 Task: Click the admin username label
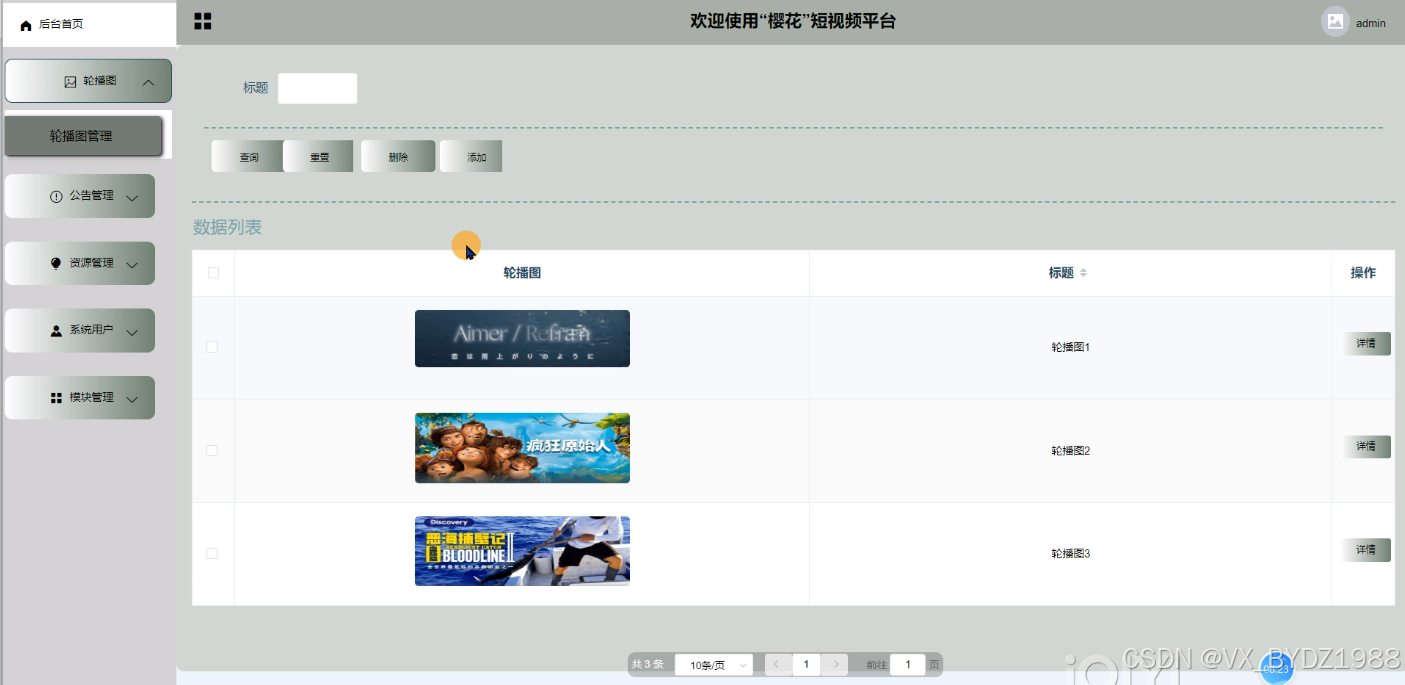pyautogui.click(x=1371, y=23)
